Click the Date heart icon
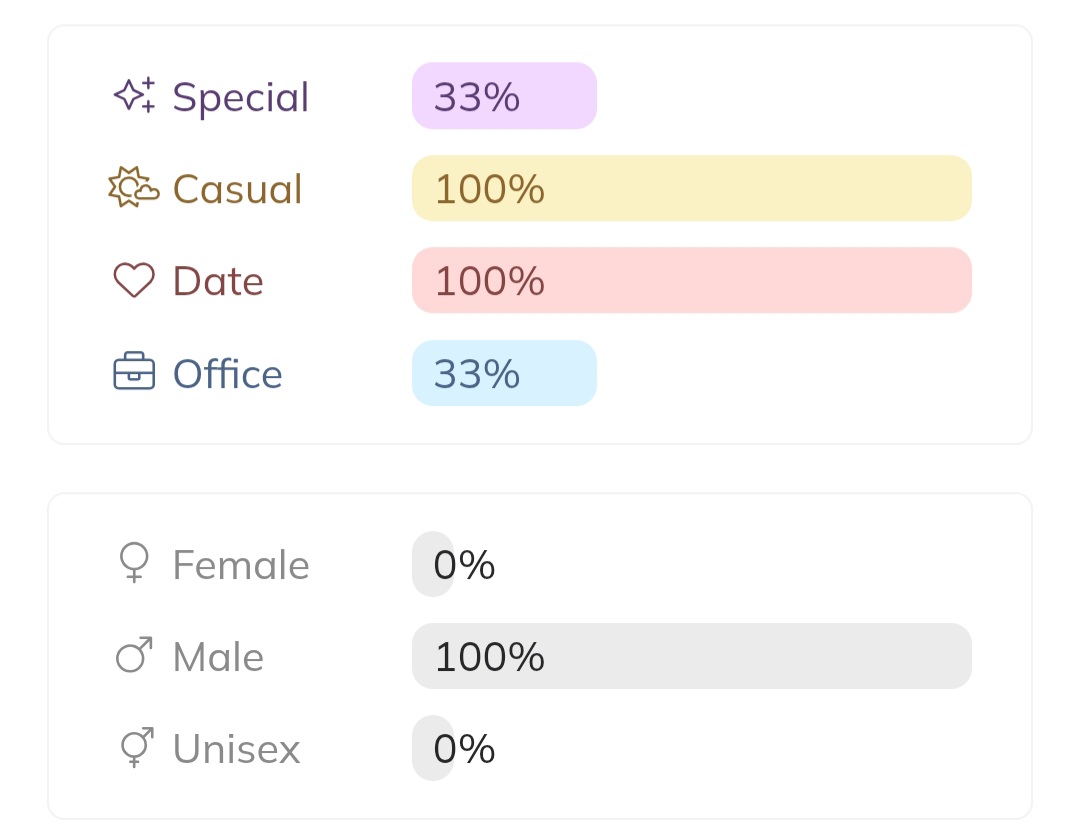 134,281
